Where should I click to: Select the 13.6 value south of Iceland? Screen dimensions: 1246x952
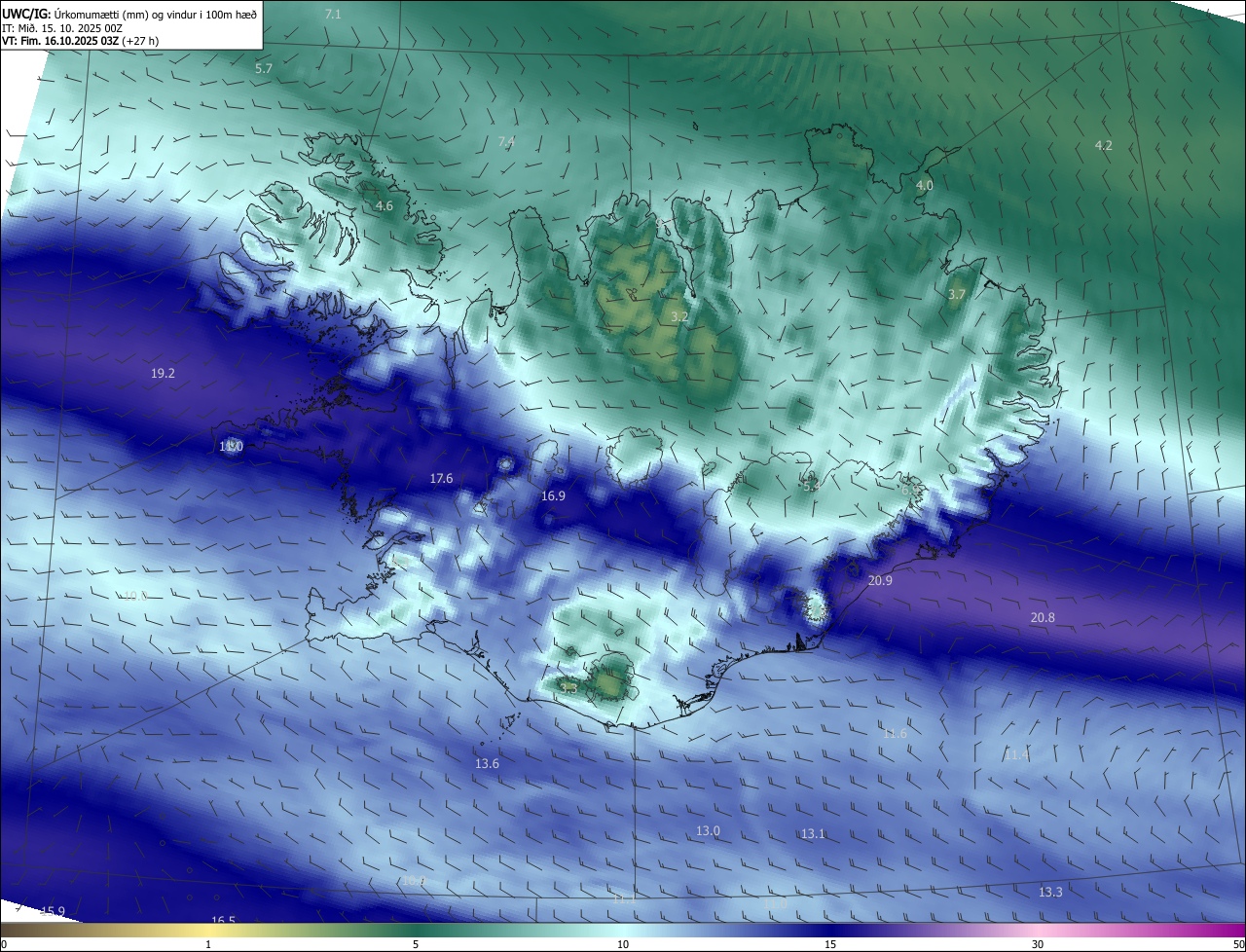click(x=487, y=763)
